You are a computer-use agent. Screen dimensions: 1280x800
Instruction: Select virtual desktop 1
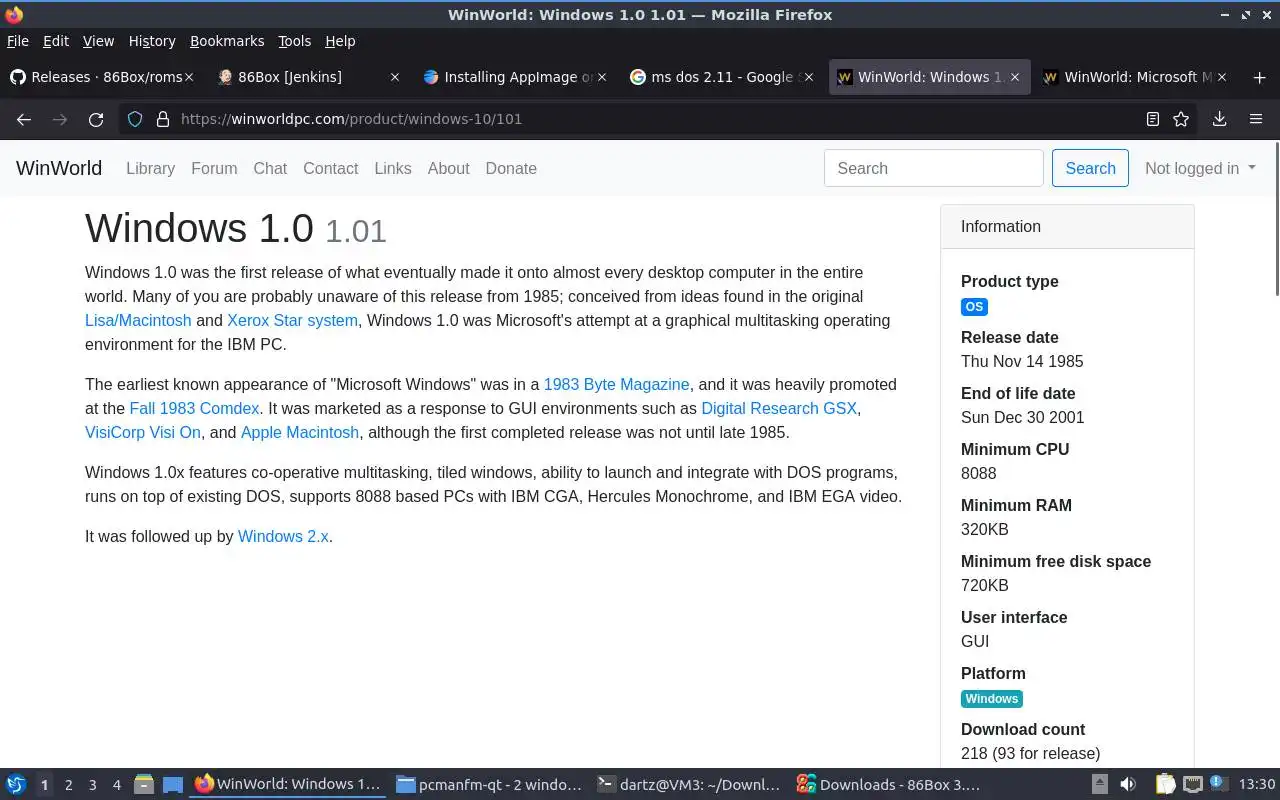point(44,784)
